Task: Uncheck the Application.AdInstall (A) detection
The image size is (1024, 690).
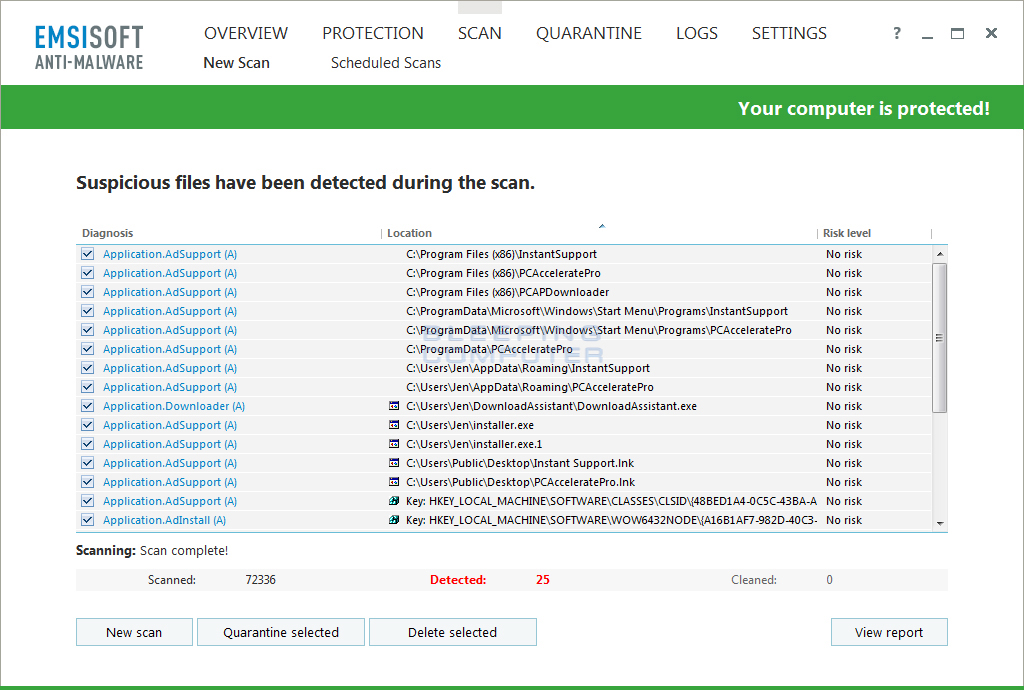Action: [x=87, y=520]
